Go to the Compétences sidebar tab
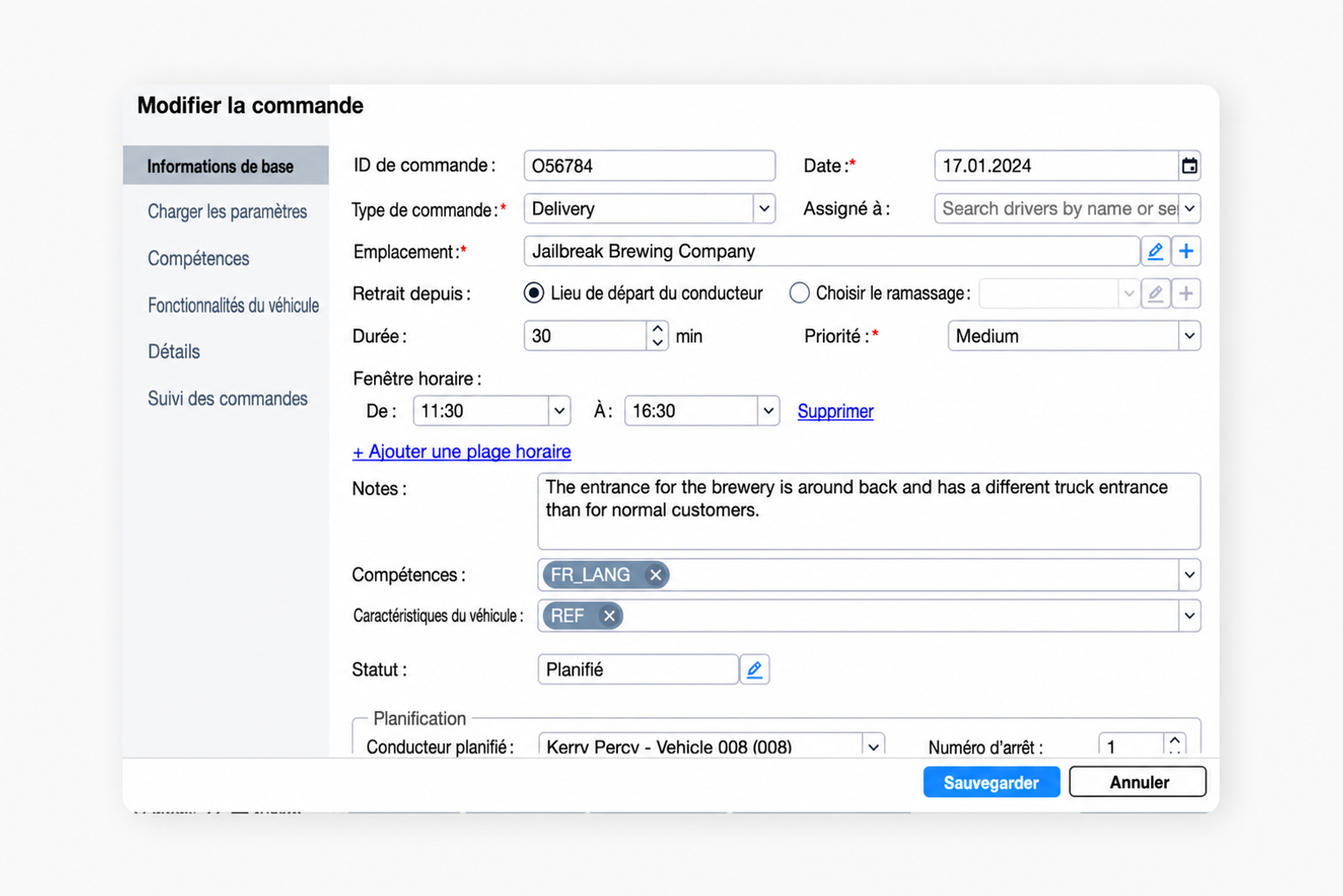The width and height of the screenshot is (1343, 896). coord(198,258)
